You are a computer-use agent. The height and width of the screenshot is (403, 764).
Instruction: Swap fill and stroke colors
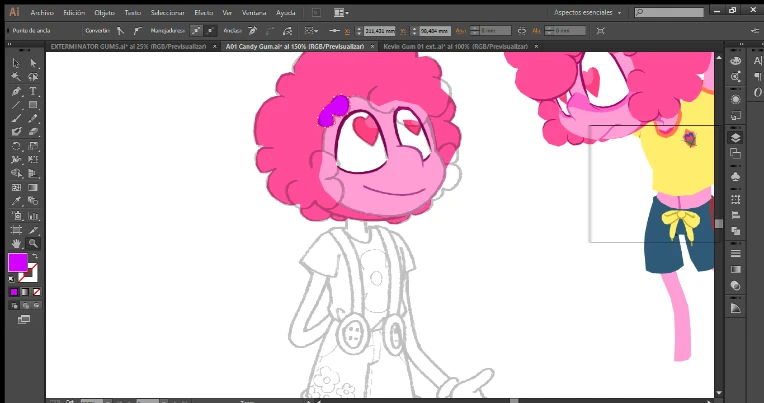(x=35, y=256)
